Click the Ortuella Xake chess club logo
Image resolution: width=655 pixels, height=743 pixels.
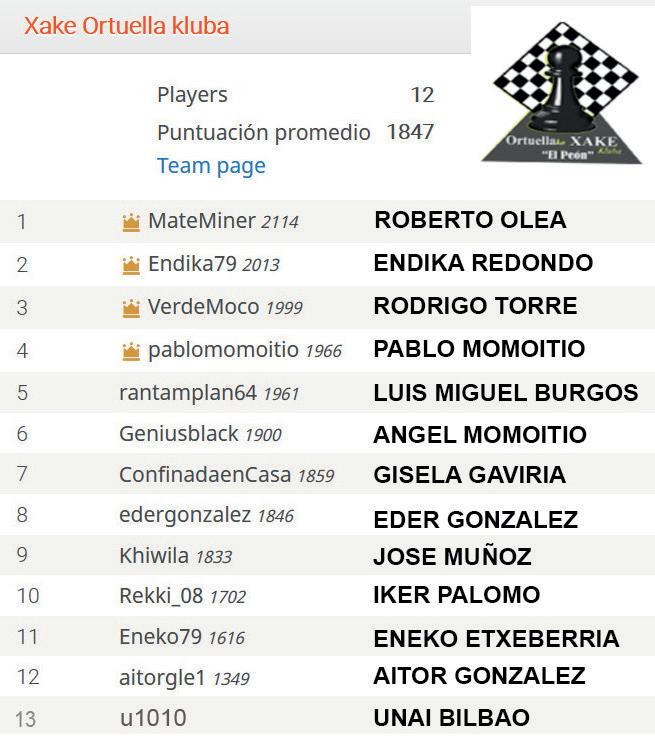(x=563, y=93)
